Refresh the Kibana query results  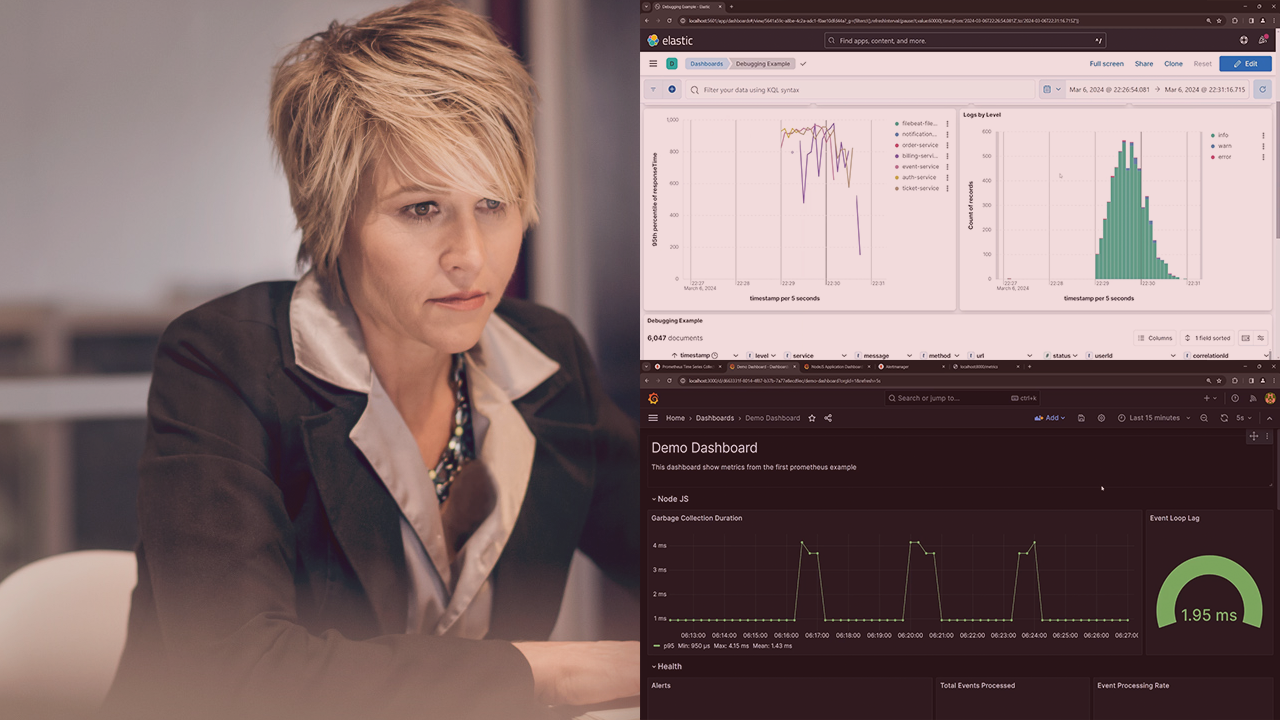1263,90
